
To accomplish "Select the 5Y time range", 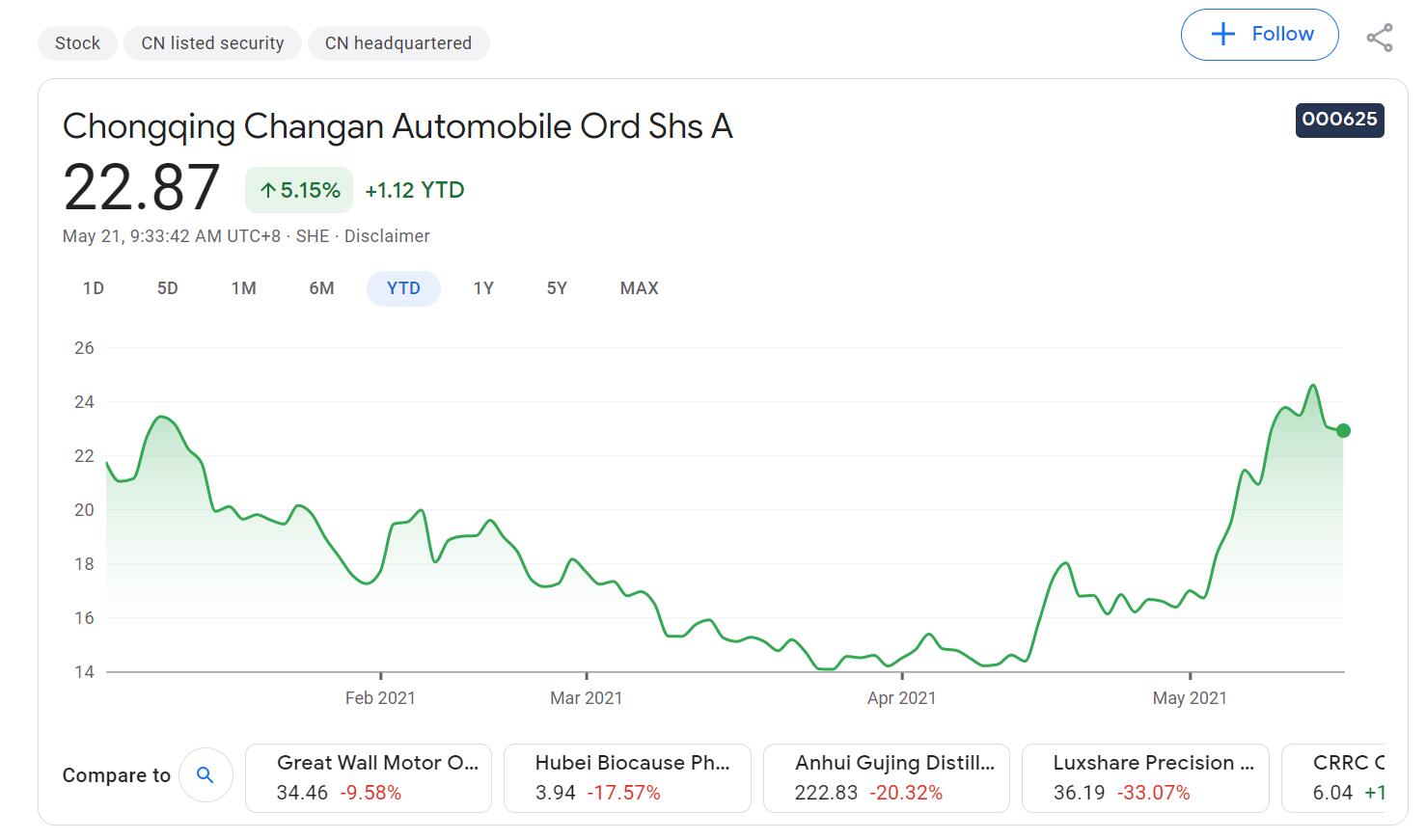I will pyautogui.click(x=556, y=287).
